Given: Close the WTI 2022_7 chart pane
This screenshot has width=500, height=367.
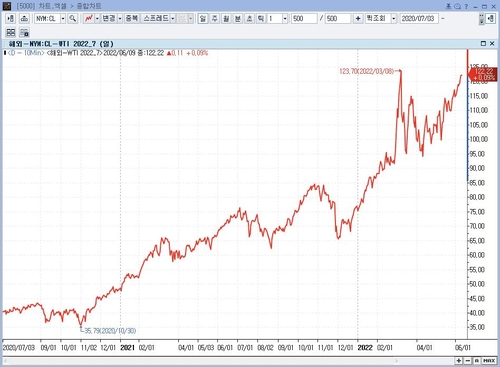Looking at the screenshot, I should [x=492, y=43].
